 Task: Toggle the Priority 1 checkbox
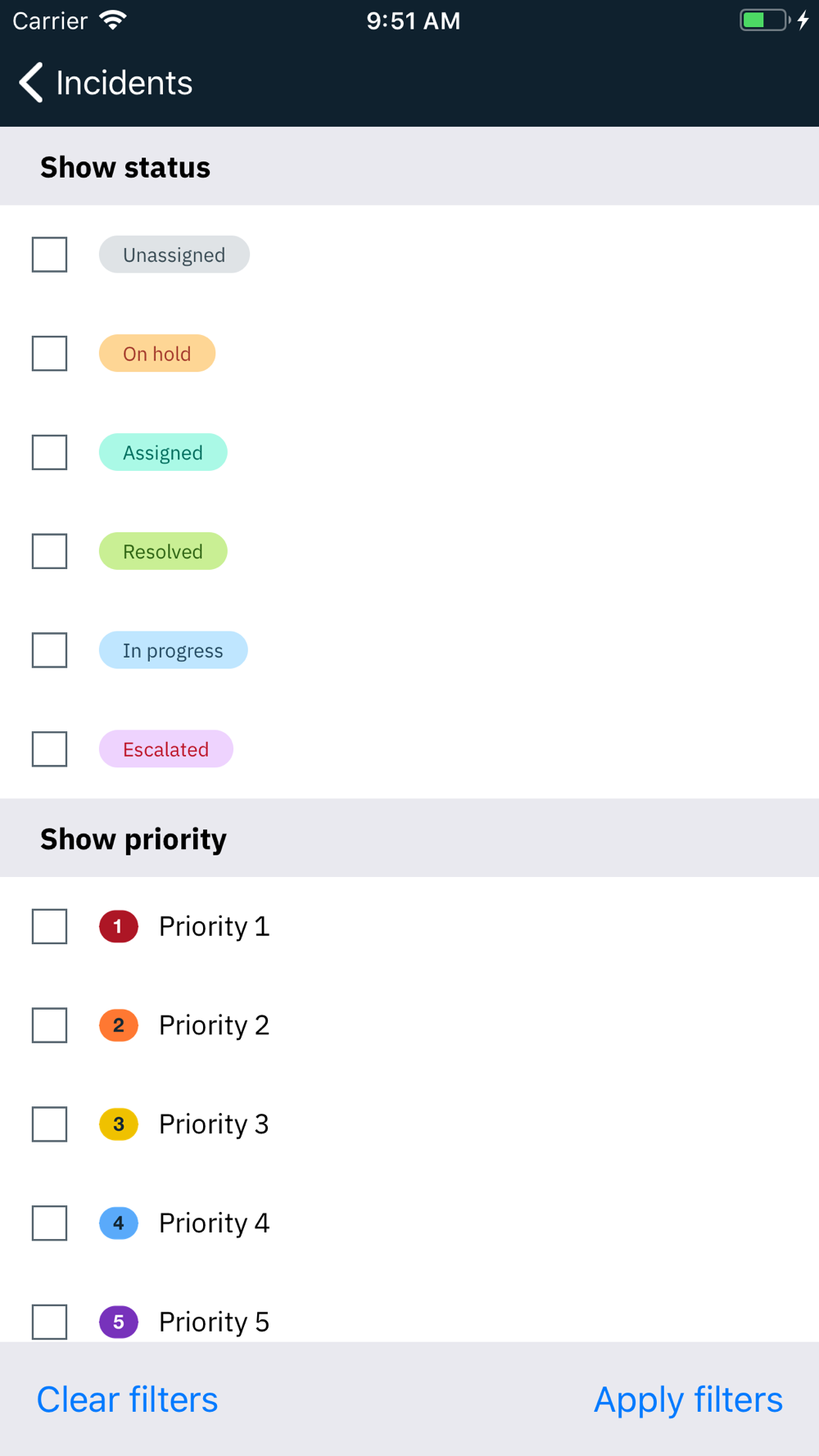(50, 926)
